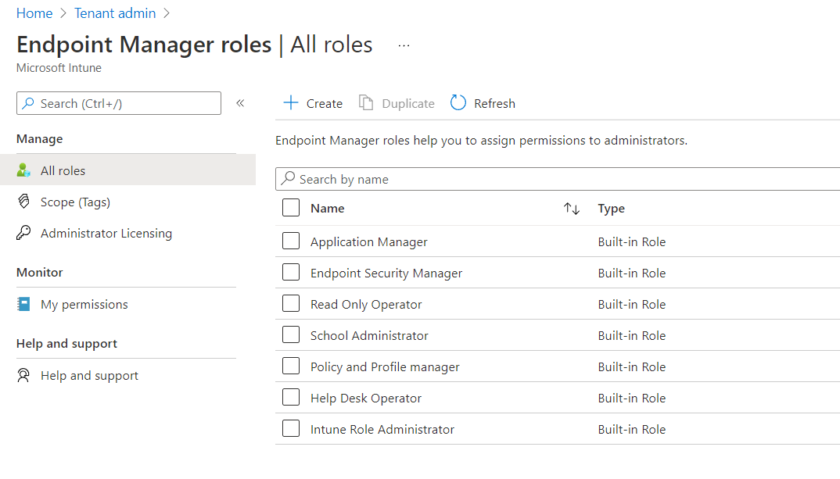The height and width of the screenshot is (479, 840).
Task: Open Scope (Tags) menu item
Action: tap(75, 202)
